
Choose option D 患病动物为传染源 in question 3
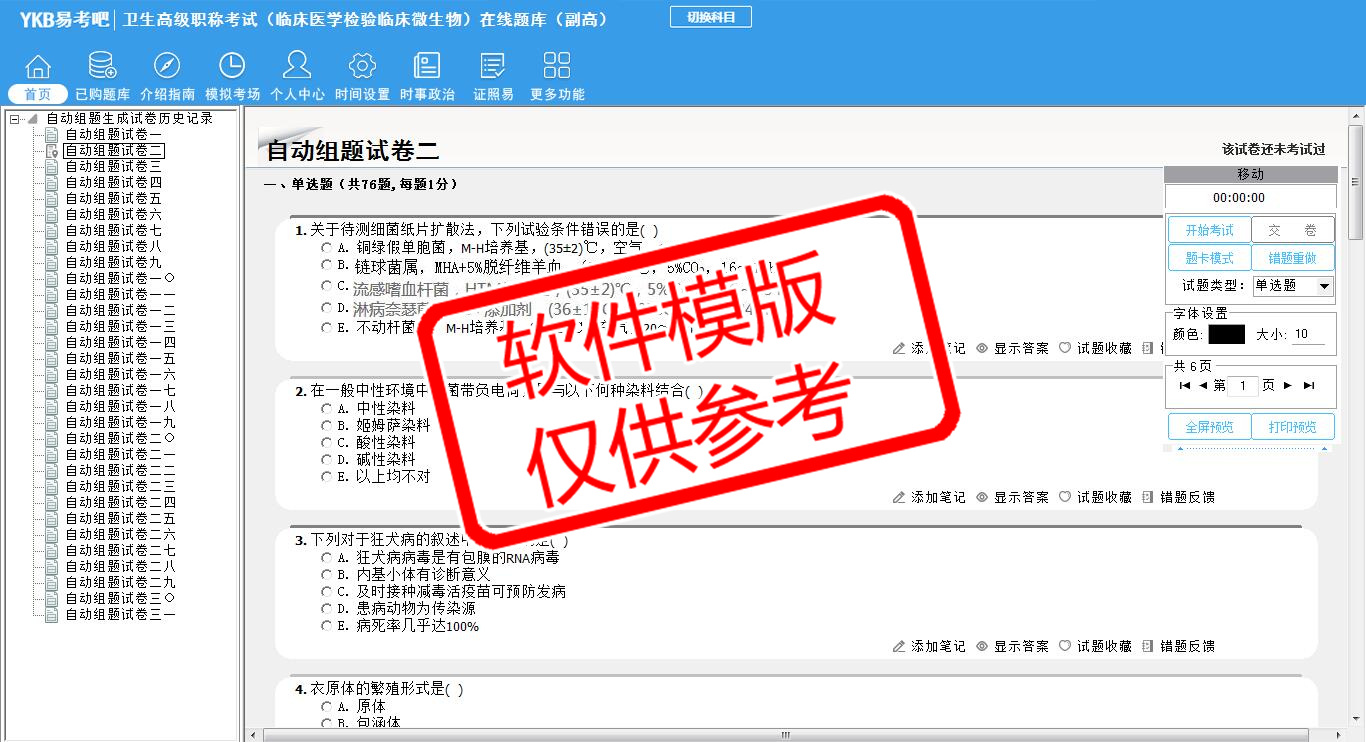(326, 609)
